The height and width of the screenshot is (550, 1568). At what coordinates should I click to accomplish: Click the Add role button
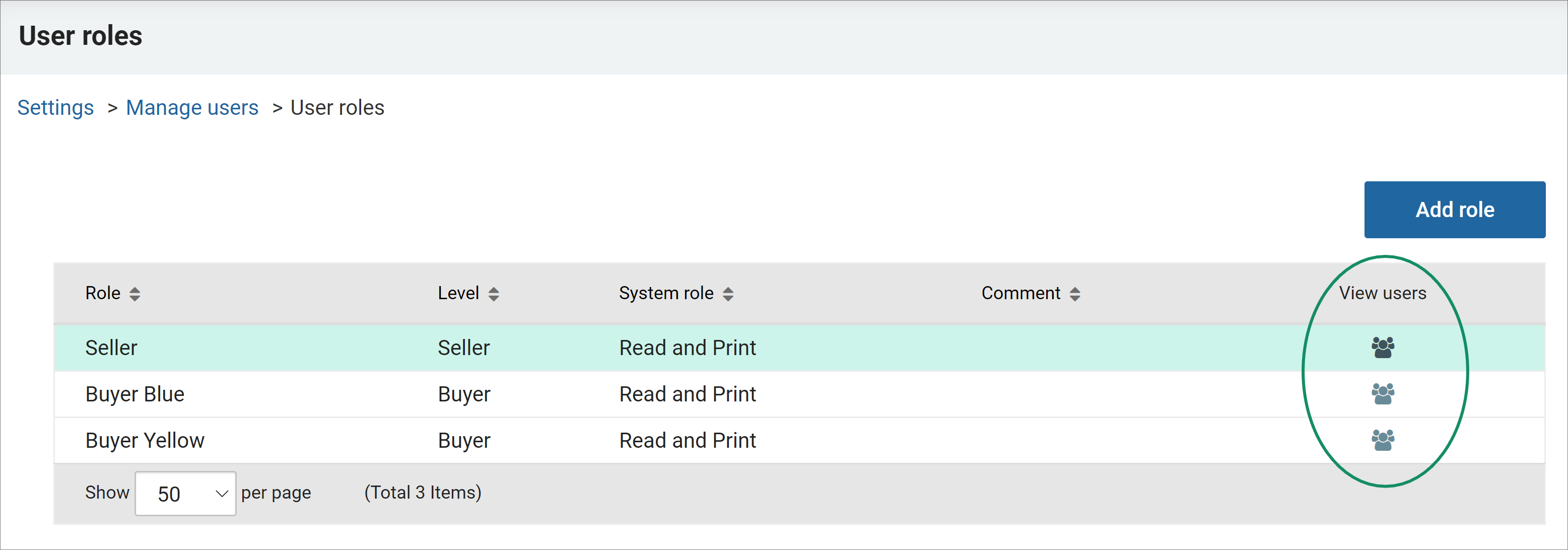pyautogui.click(x=1455, y=210)
